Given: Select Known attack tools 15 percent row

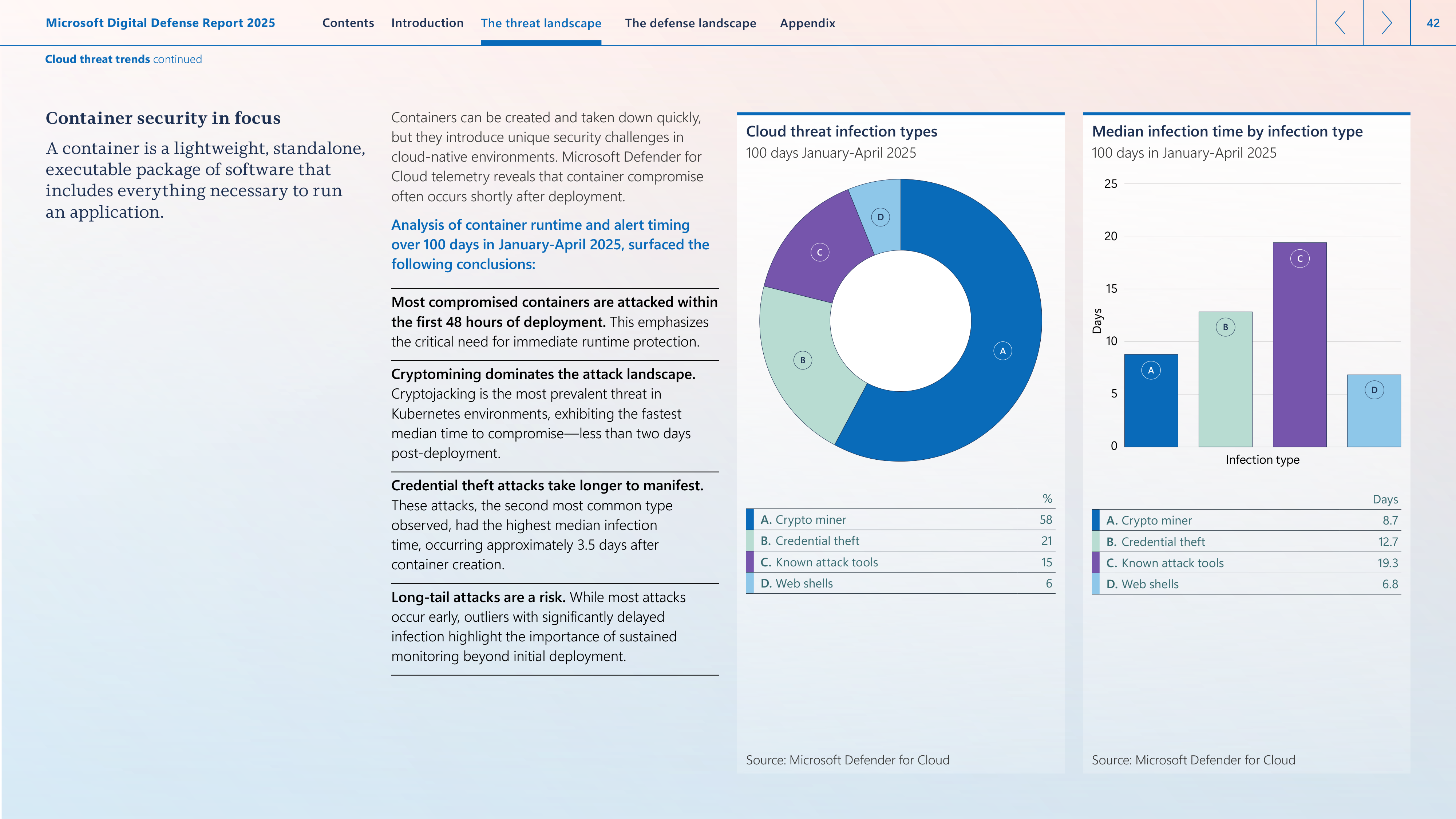Looking at the screenshot, I should (901, 562).
